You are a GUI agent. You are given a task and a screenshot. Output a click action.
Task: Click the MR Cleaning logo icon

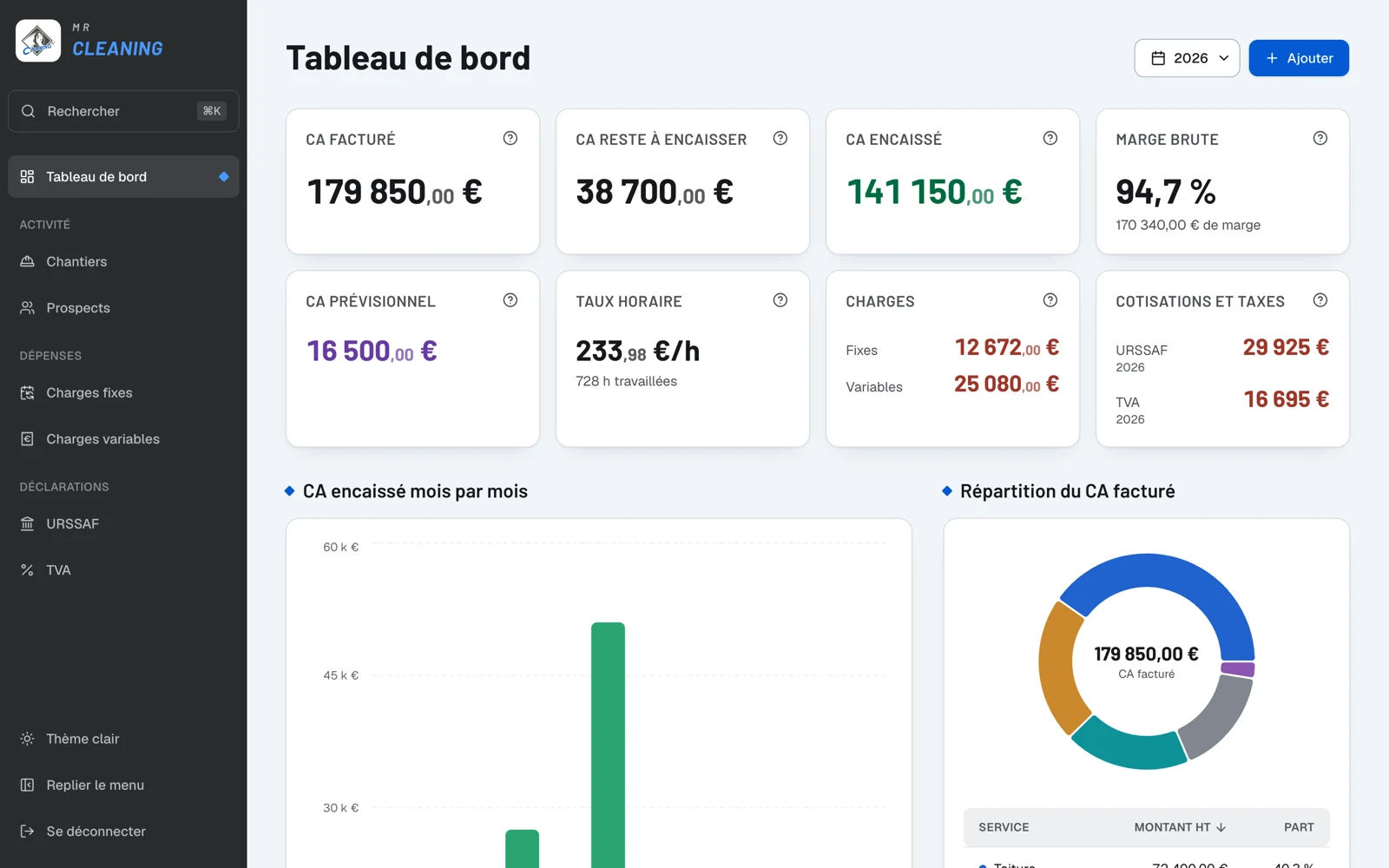click(x=38, y=41)
